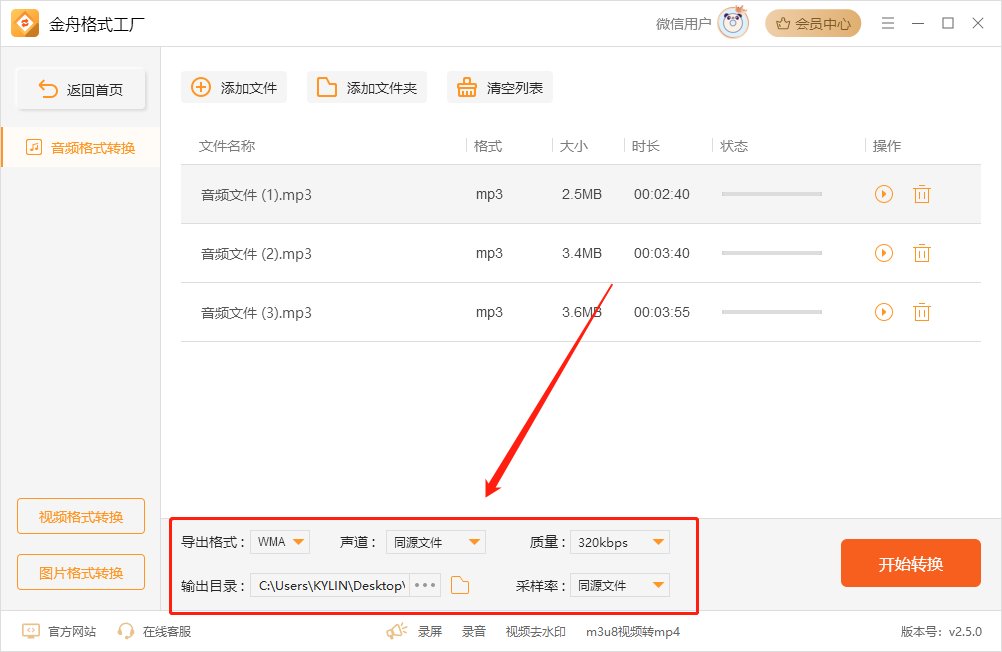Screen dimensions: 1002x652
Task: Click the user avatar next to 微信用户
Action: point(731,24)
